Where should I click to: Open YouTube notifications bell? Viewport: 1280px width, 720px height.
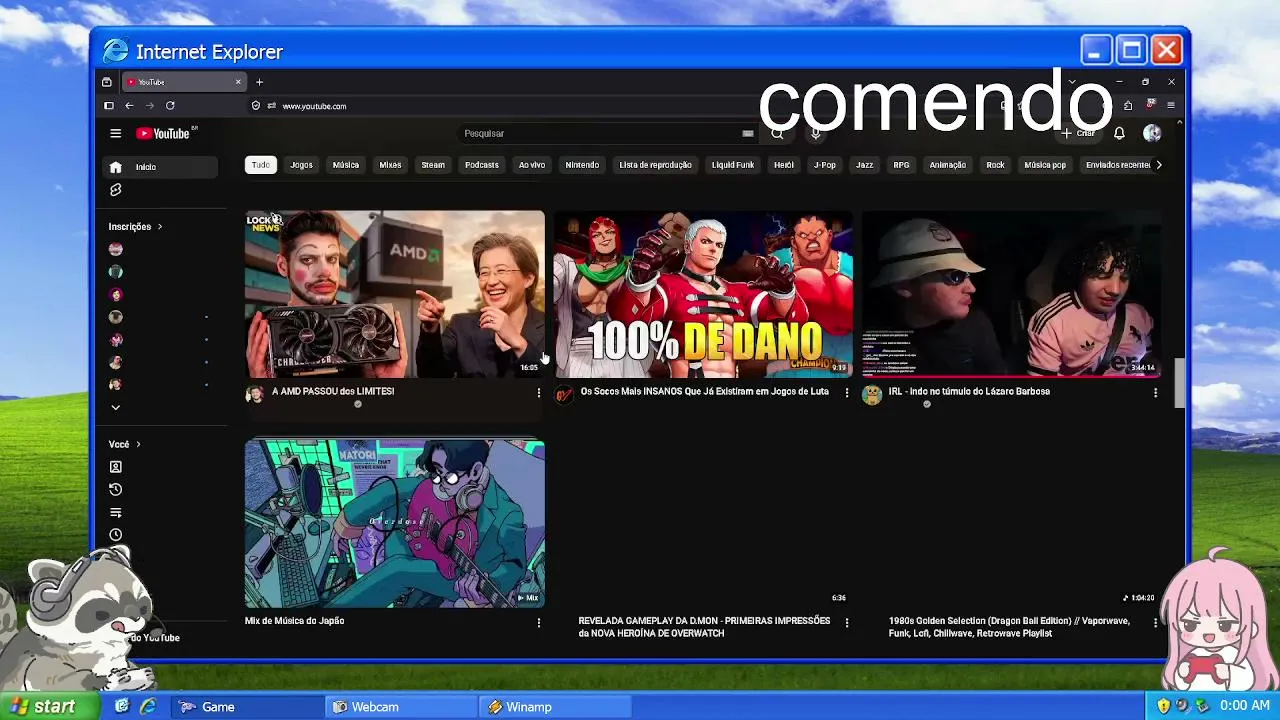1119,133
